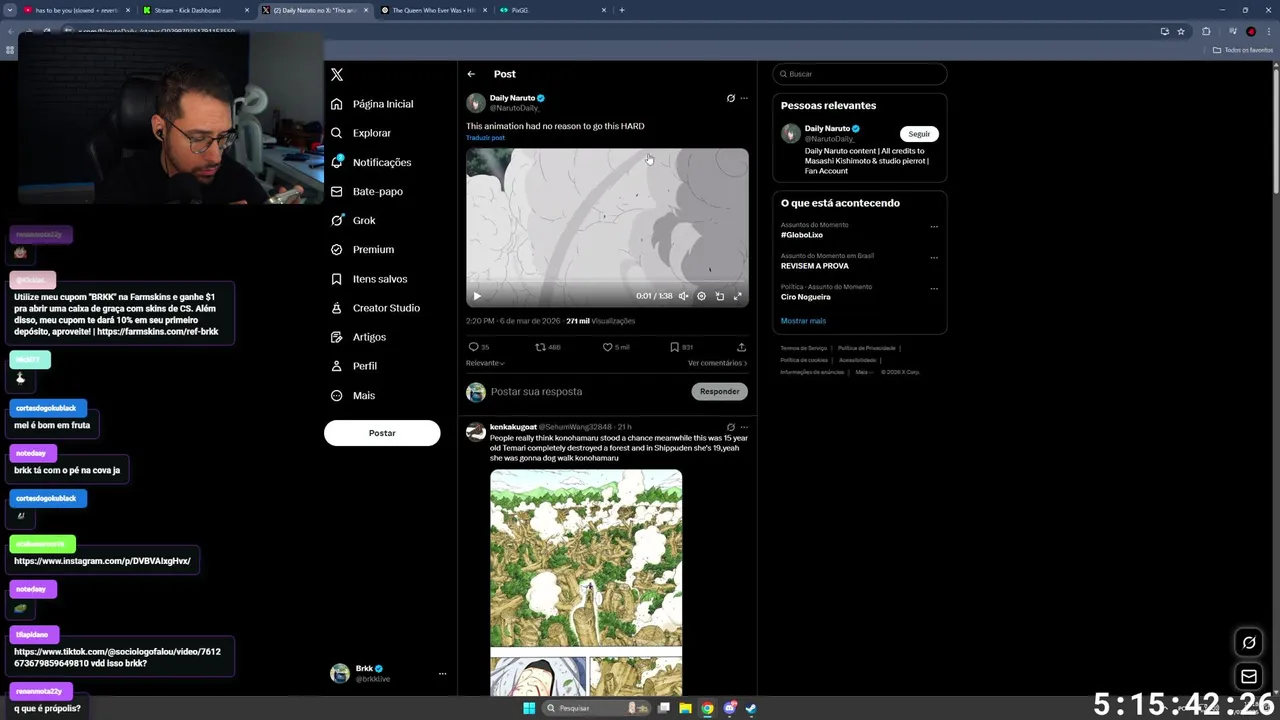This screenshot has height=720, width=1280.
Task: Open Brkk account menu dots
Action: tap(442, 674)
